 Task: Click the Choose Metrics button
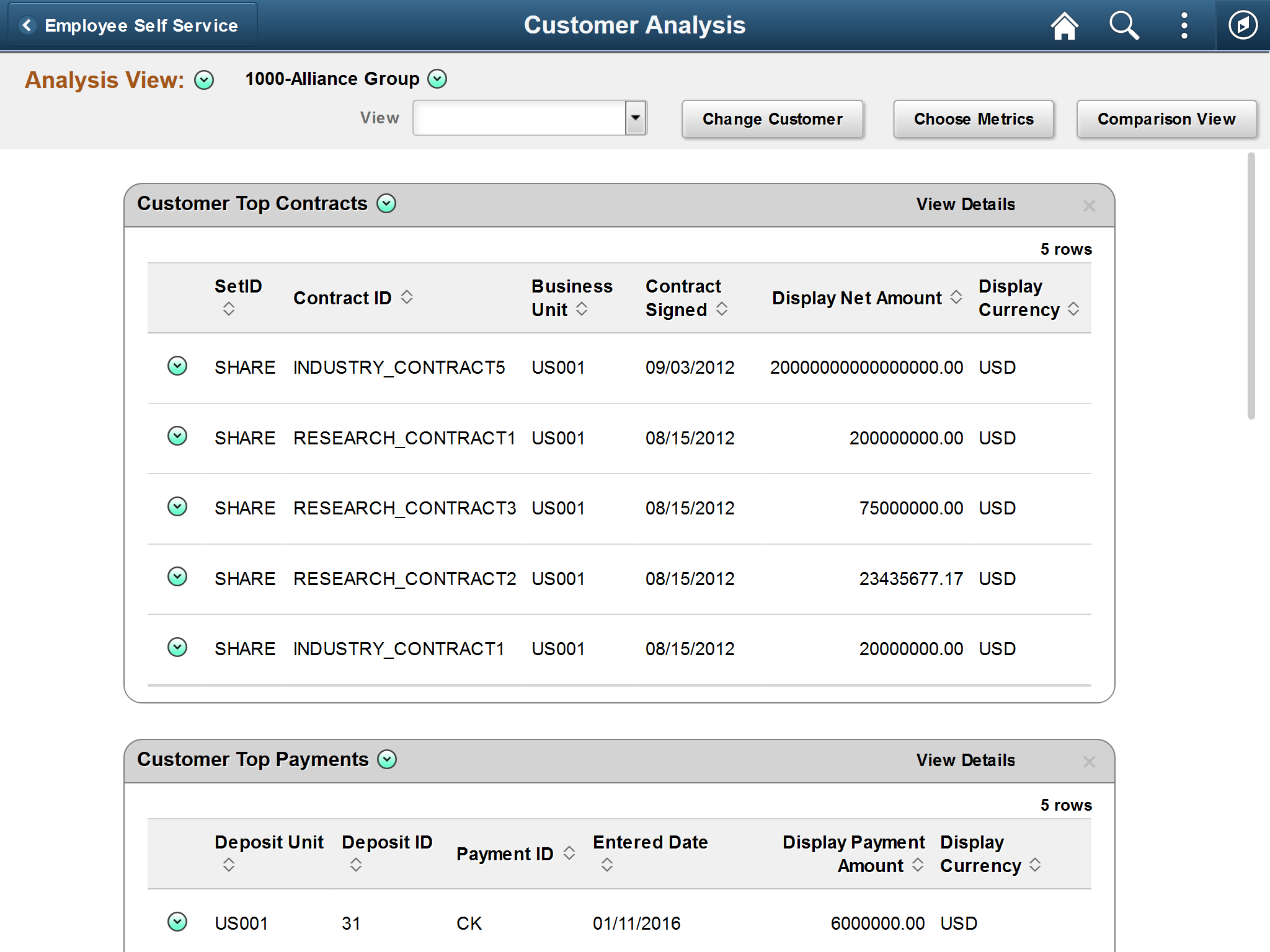[973, 119]
